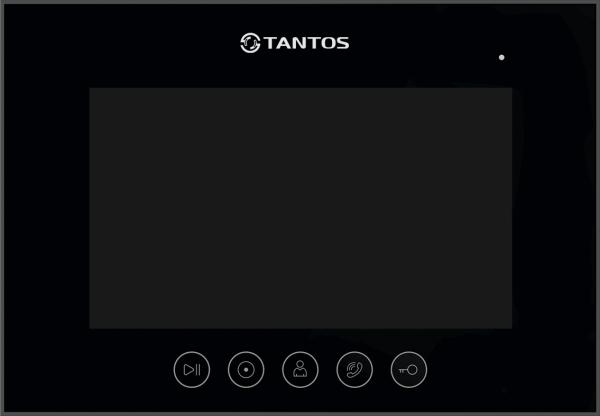Click the small center dot of record icon
Screen dimensions: 600x416
[246, 370]
